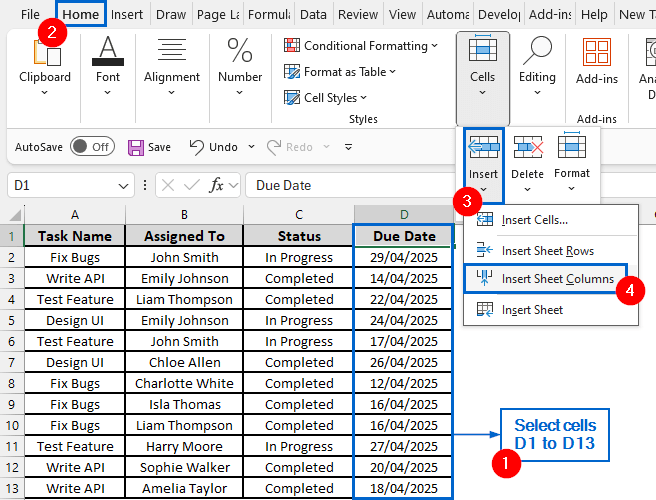Click the Add-ins grid icon
The image size is (656, 500).
click(x=597, y=52)
